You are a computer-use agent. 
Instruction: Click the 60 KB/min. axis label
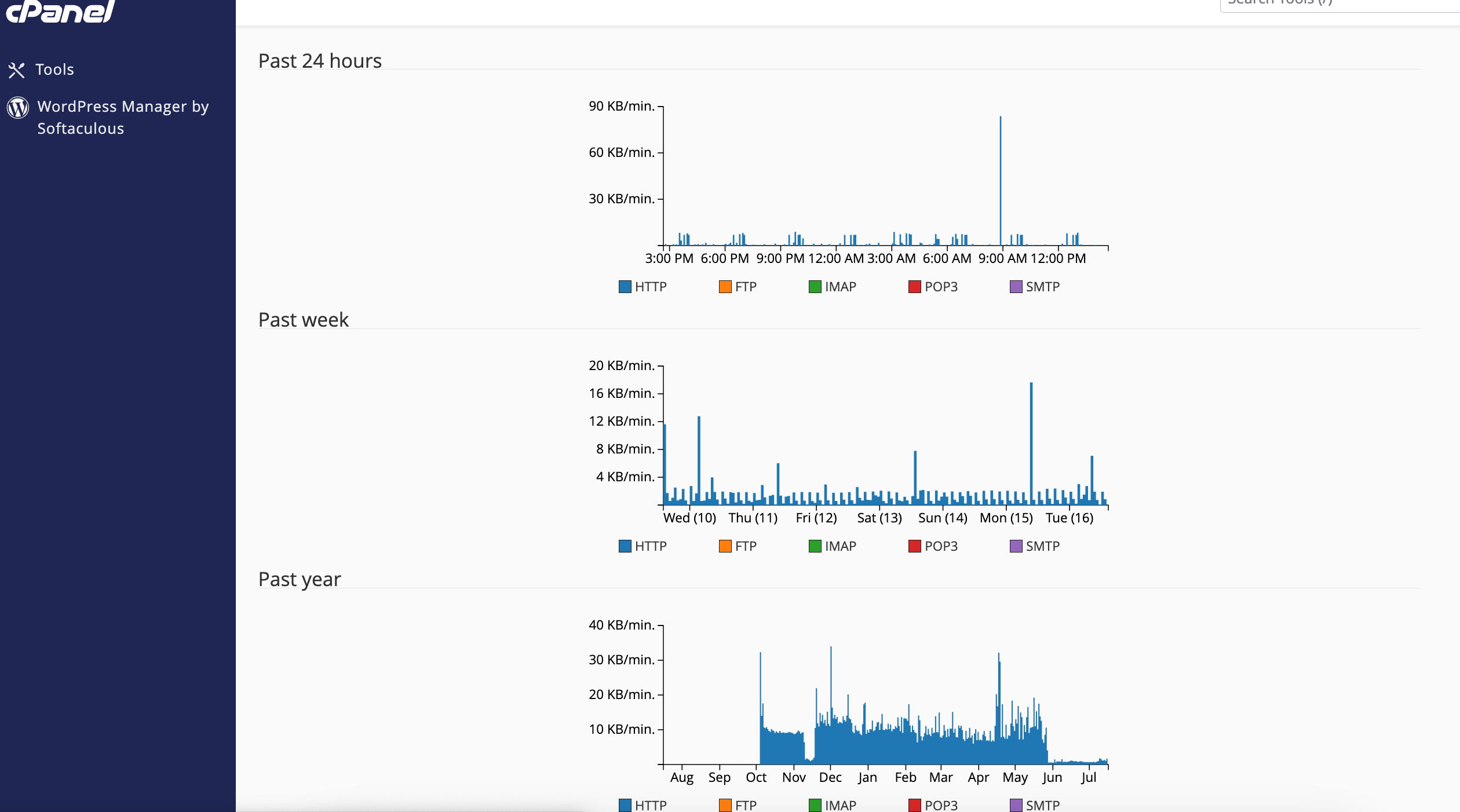(x=622, y=152)
